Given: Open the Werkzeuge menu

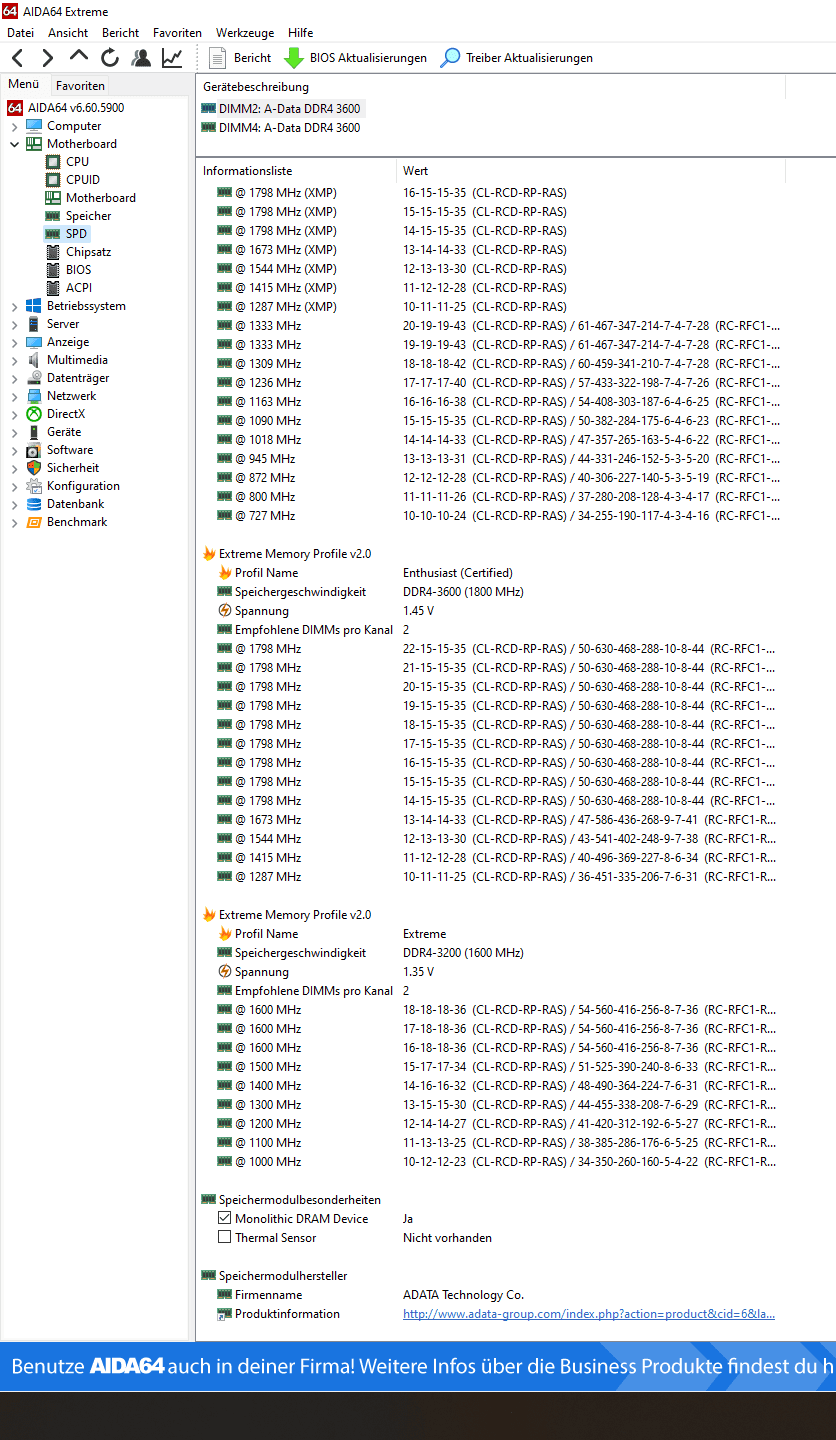Looking at the screenshot, I should 245,33.
